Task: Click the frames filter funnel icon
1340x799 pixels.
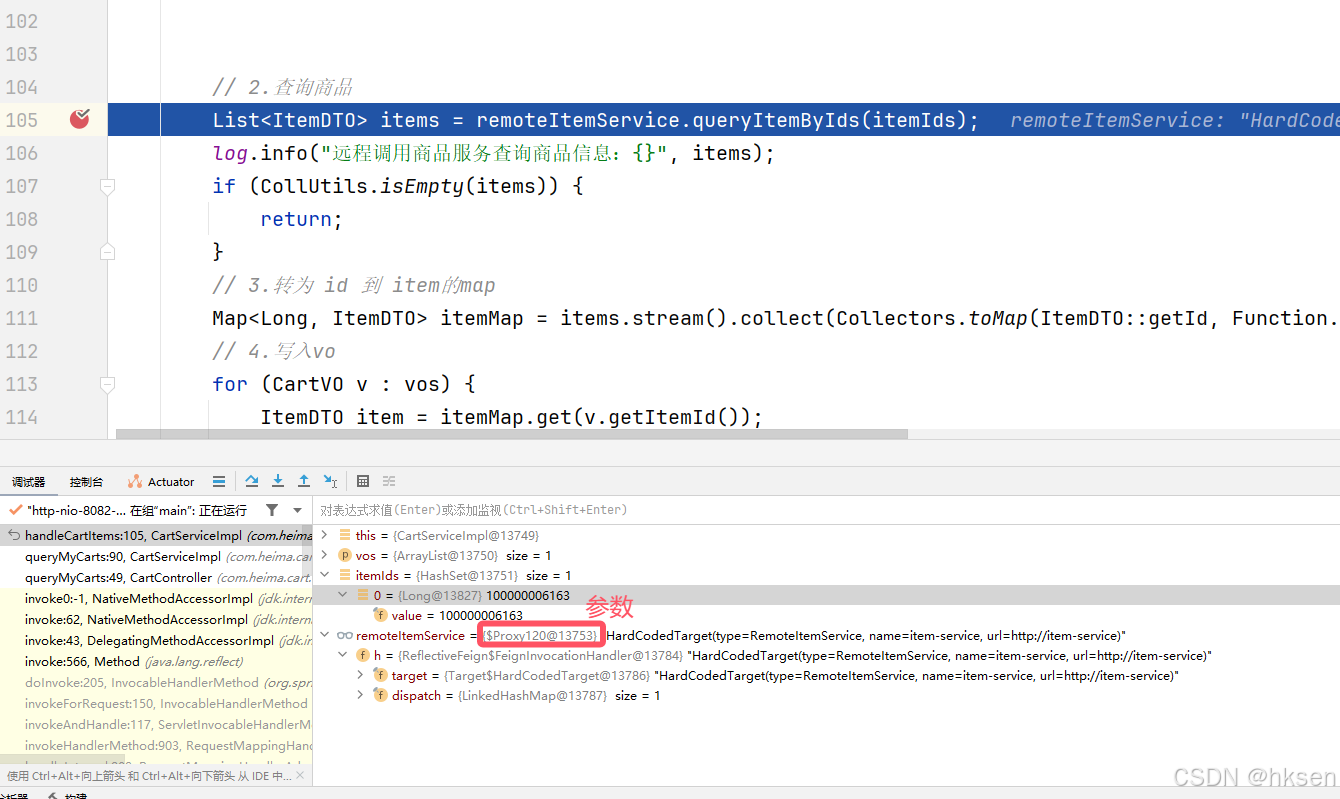Action: (x=271, y=510)
